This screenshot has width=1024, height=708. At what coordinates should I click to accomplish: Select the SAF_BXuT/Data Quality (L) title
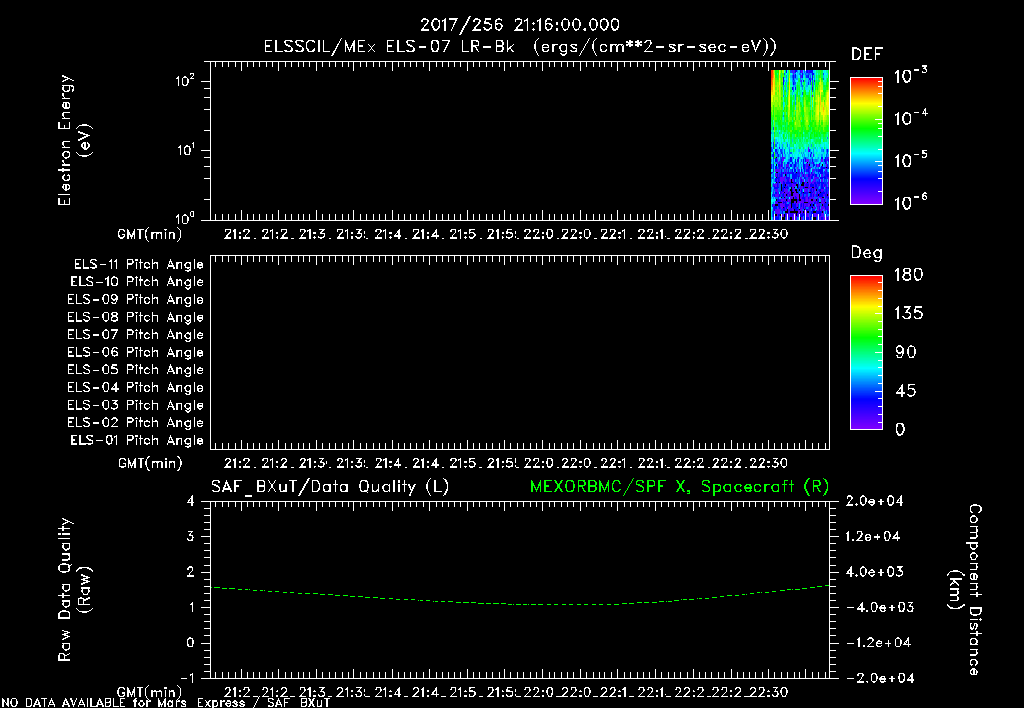(x=330, y=487)
